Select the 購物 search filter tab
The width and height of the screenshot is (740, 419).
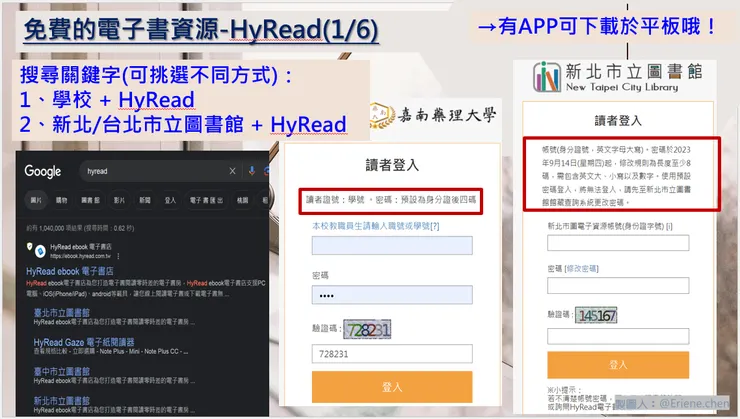61,200
